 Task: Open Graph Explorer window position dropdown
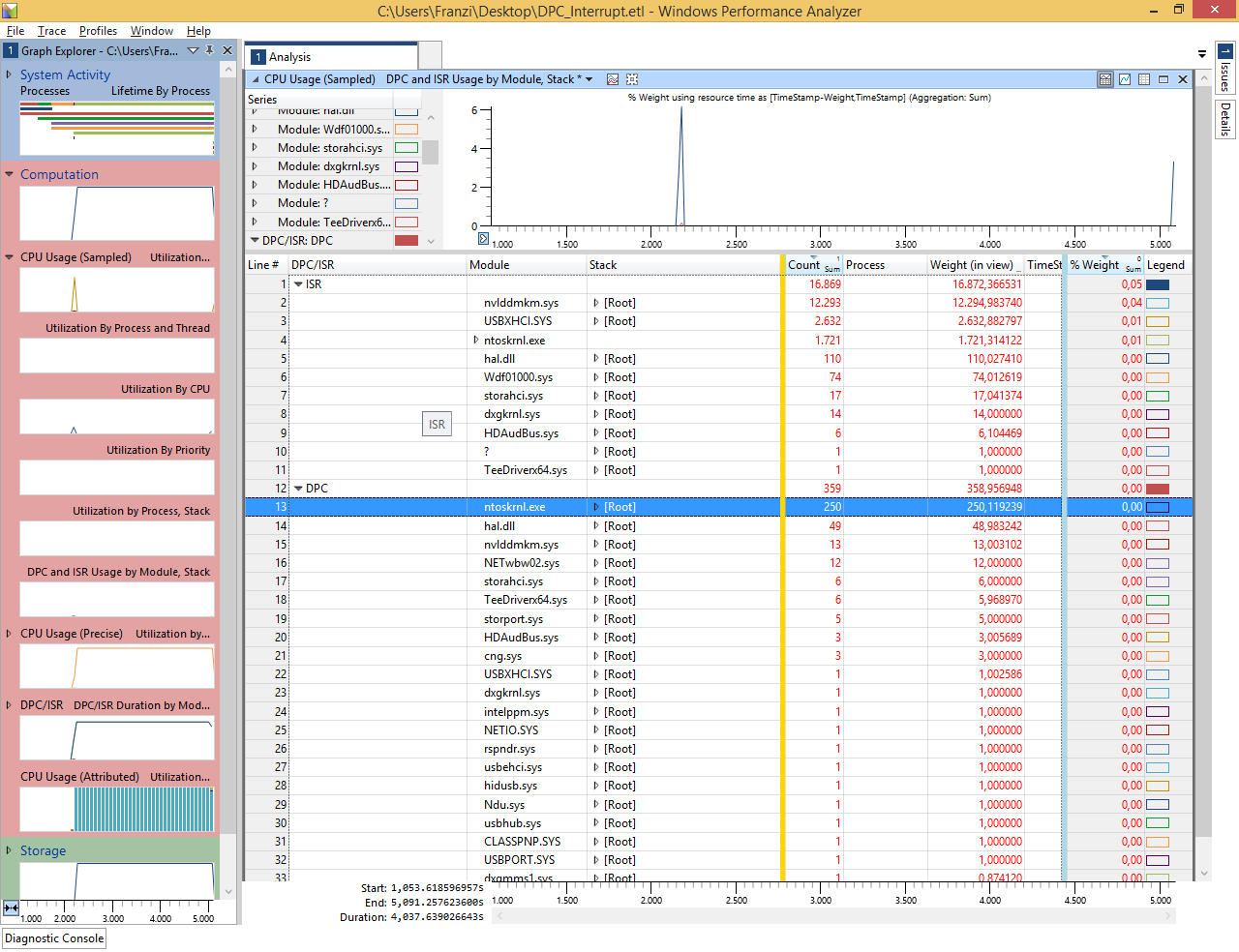pyautogui.click(x=192, y=50)
